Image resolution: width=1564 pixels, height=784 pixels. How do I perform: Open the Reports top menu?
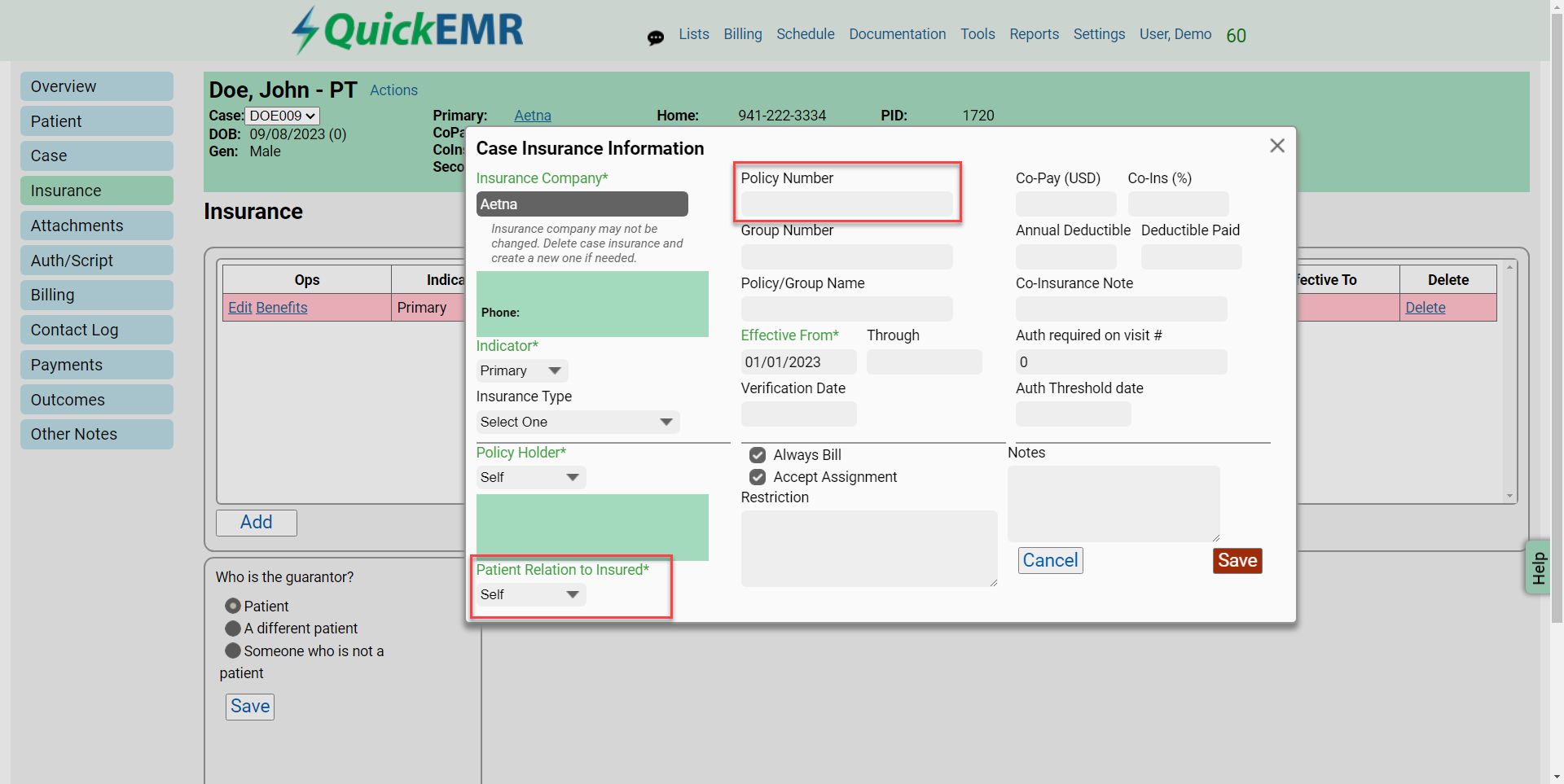point(1034,34)
